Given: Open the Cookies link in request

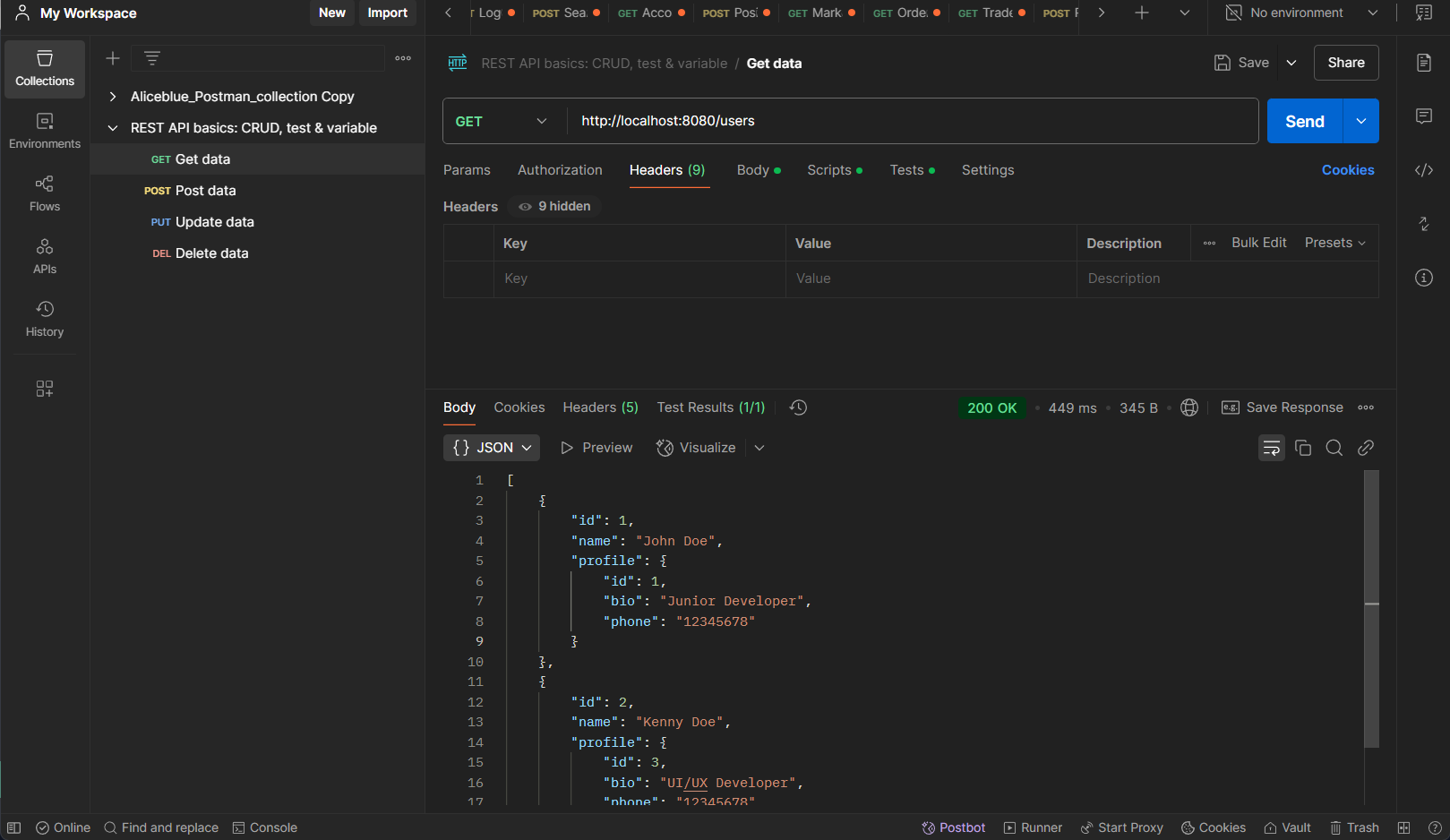Looking at the screenshot, I should [1348, 170].
